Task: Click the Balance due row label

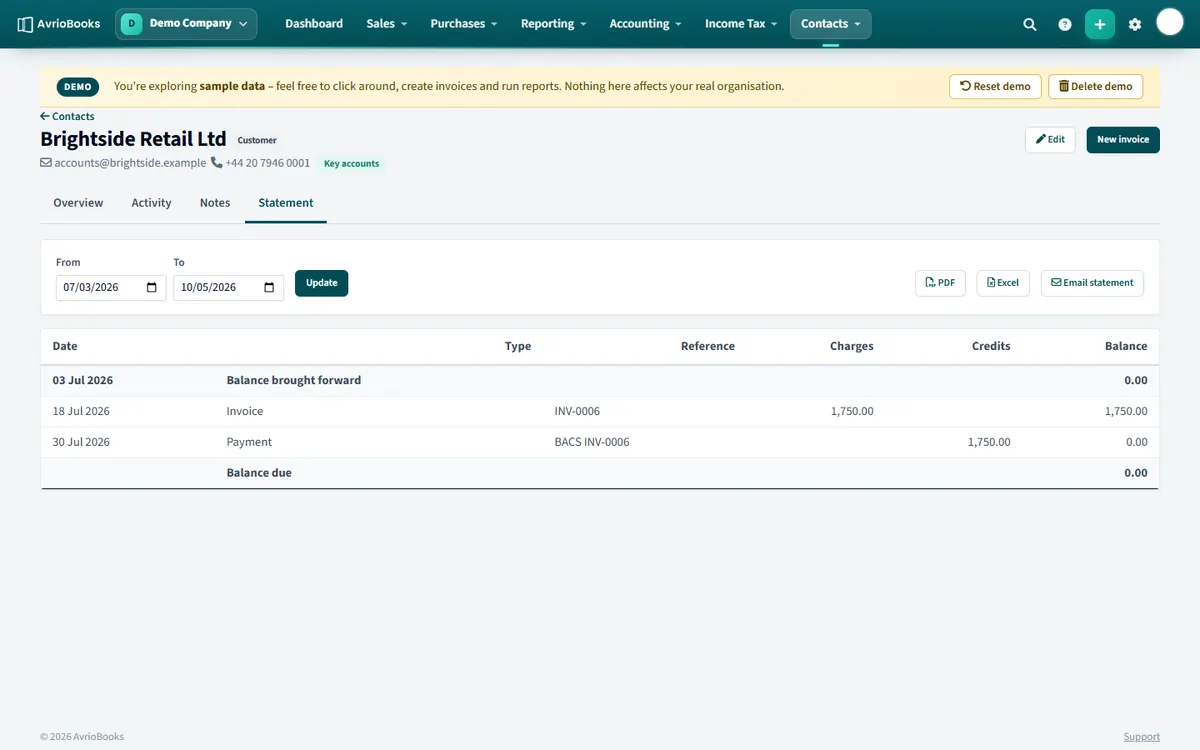Action: click(x=259, y=473)
